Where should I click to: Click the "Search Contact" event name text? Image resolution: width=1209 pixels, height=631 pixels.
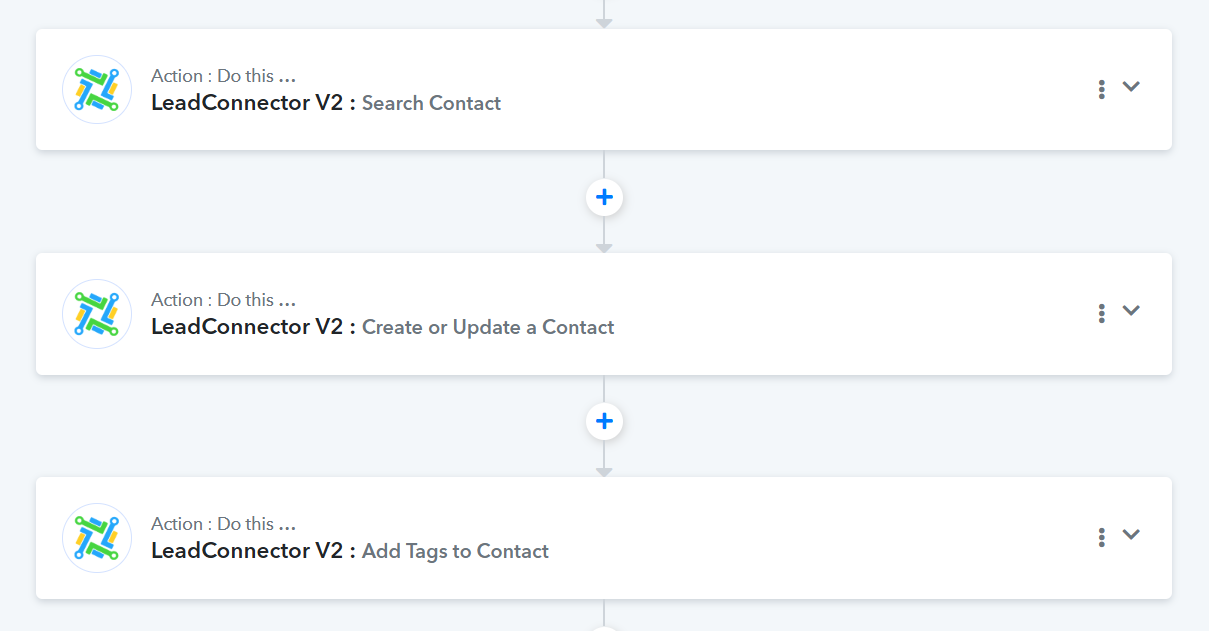point(431,103)
